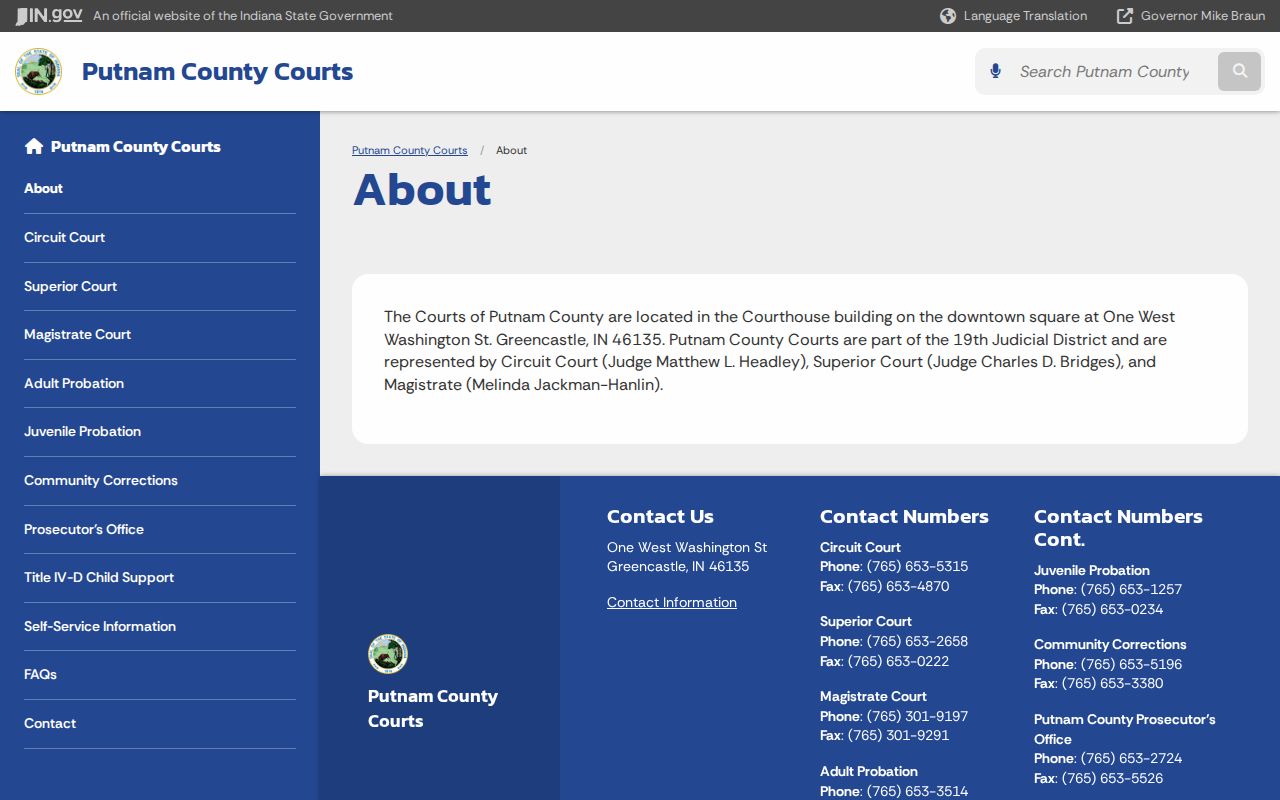
Task: Click the external link icon beside Governor Mike Braun
Action: [x=1125, y=16]
